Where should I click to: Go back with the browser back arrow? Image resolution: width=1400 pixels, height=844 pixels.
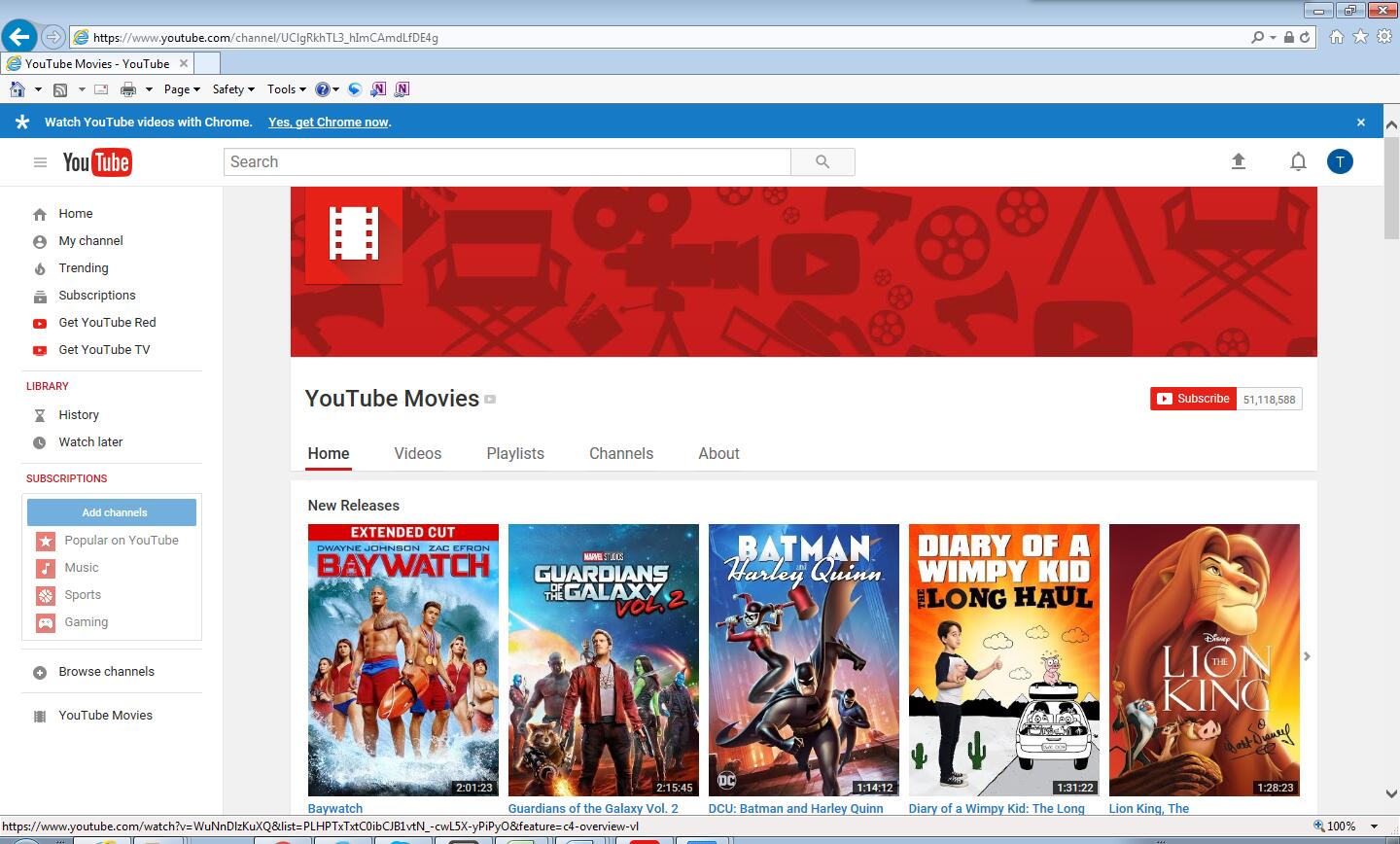click(18, 37)
